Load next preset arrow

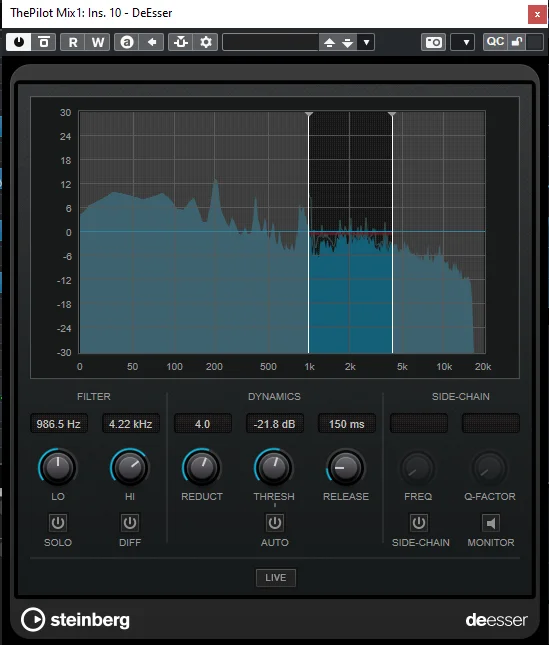[x=347, y=42]
